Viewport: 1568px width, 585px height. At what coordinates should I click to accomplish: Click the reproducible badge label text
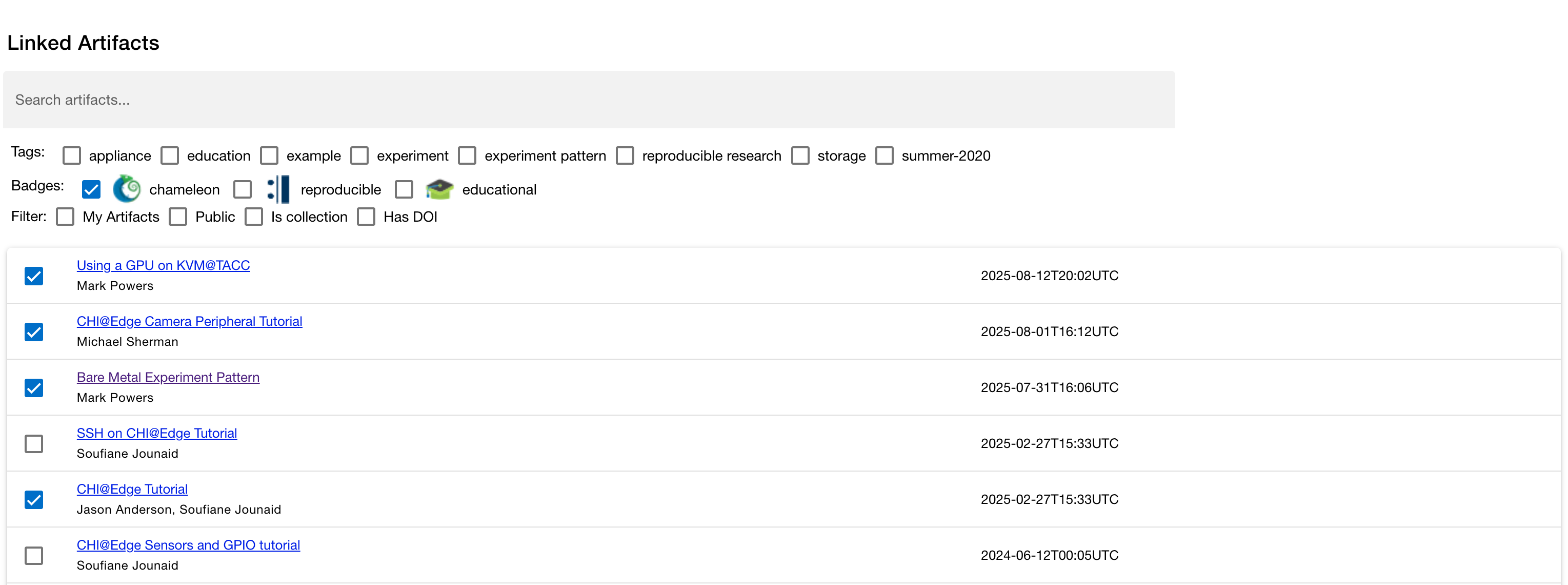[341, 189]
